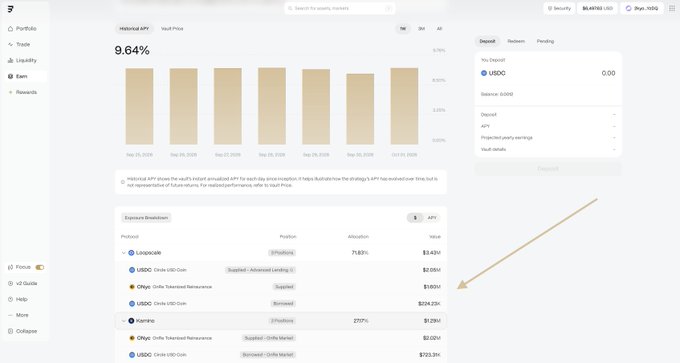Click the Help icon in sidebar

(x=10, y=299)
